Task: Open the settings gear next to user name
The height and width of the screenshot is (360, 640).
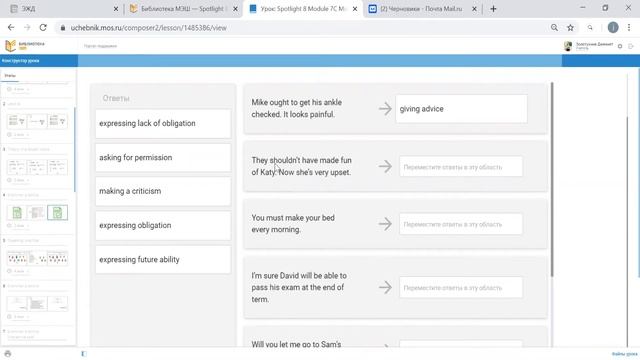Action: (620, 46)
